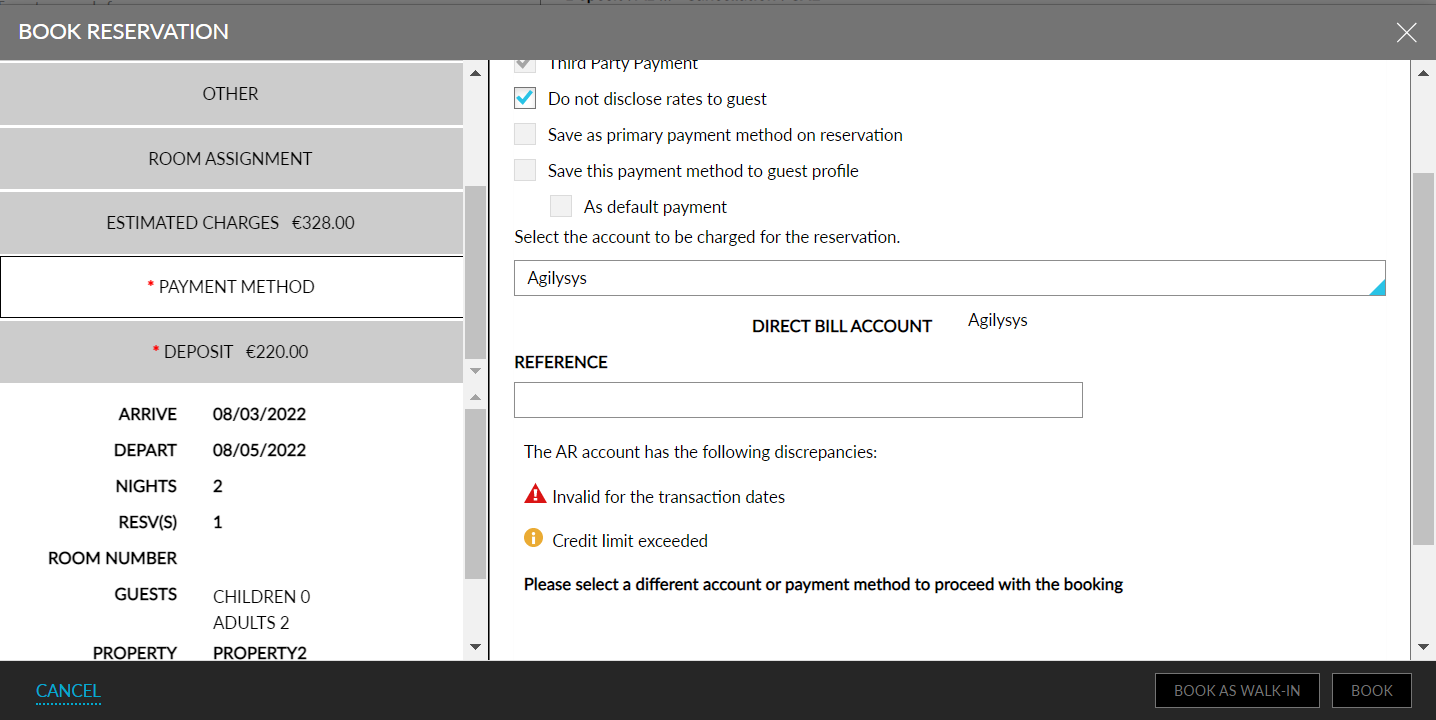Select the PAYMENT METHOD section

[x=231, y=287]
